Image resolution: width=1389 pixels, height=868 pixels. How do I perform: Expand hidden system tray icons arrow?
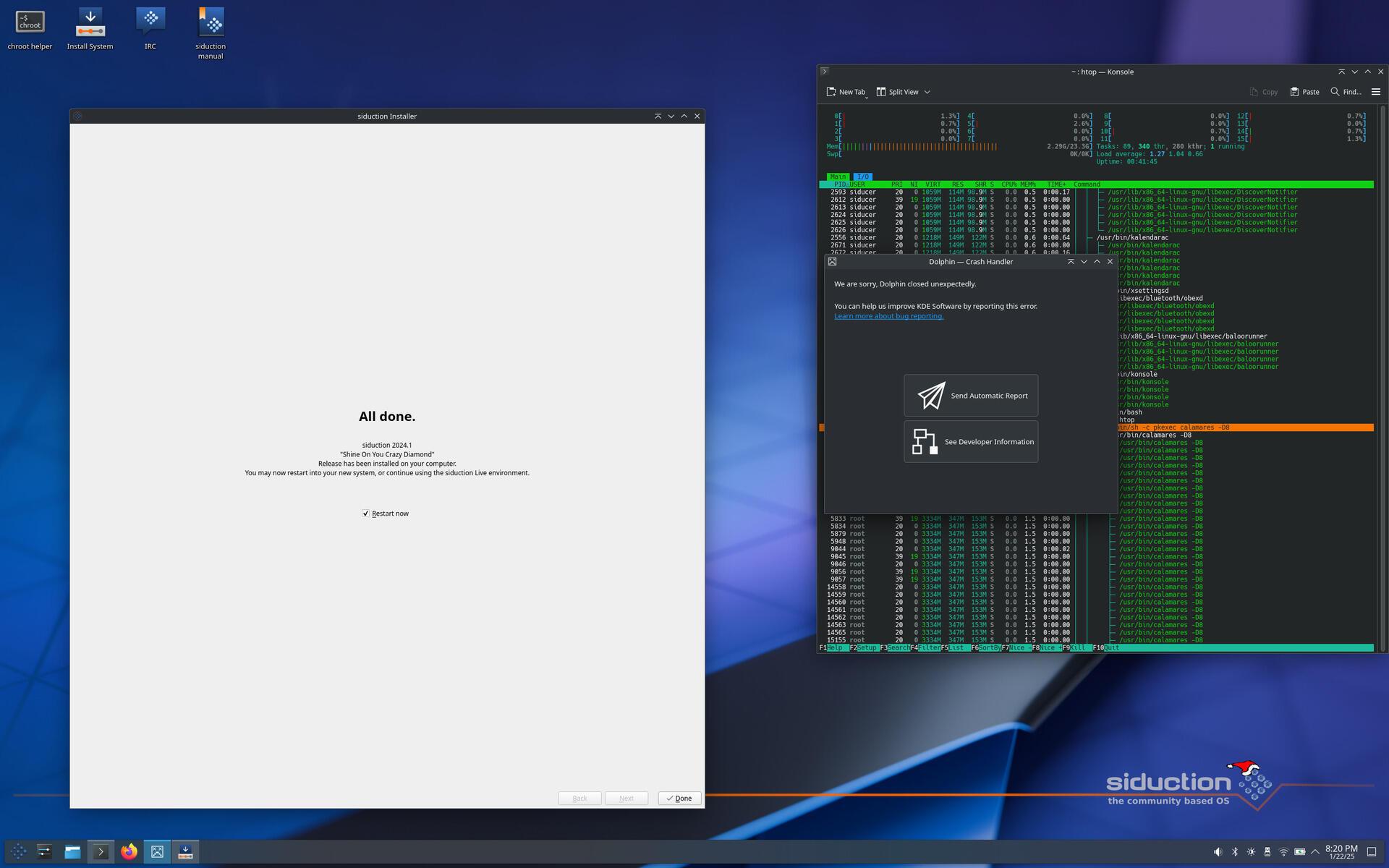coord(1315,852)
